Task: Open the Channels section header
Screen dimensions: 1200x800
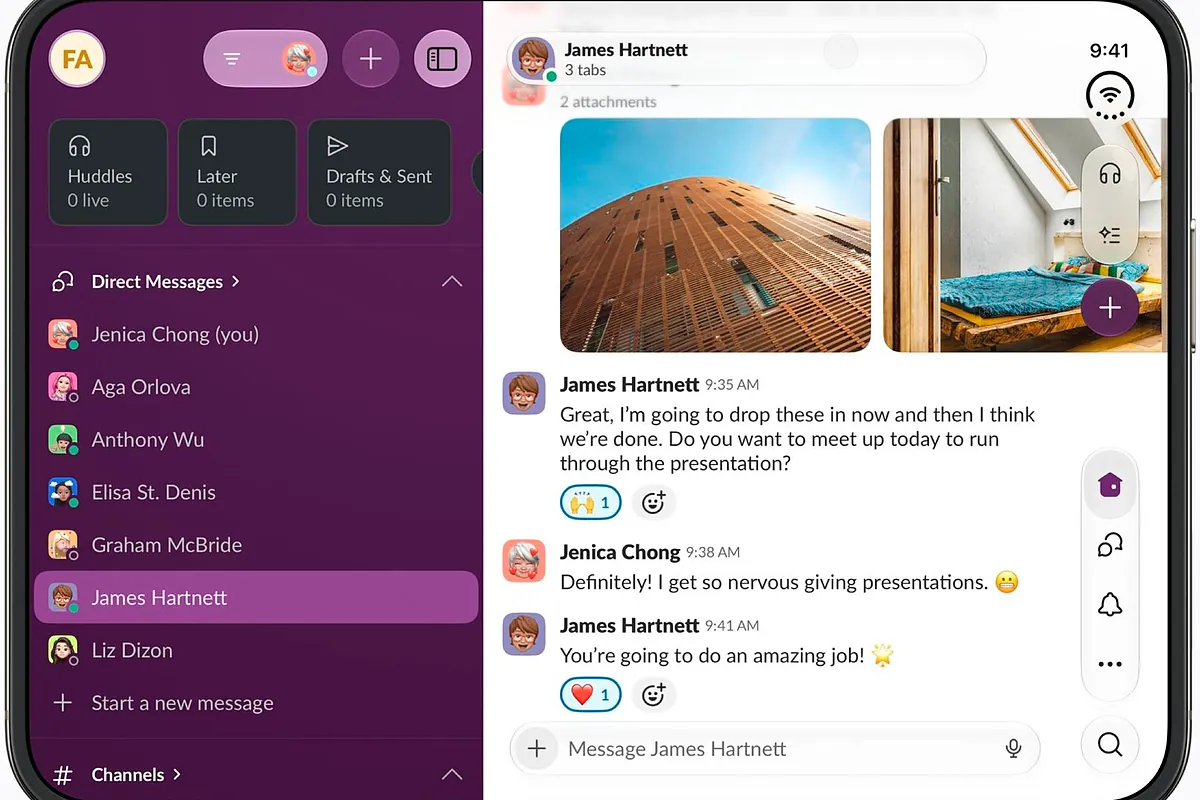Action: 136,775
